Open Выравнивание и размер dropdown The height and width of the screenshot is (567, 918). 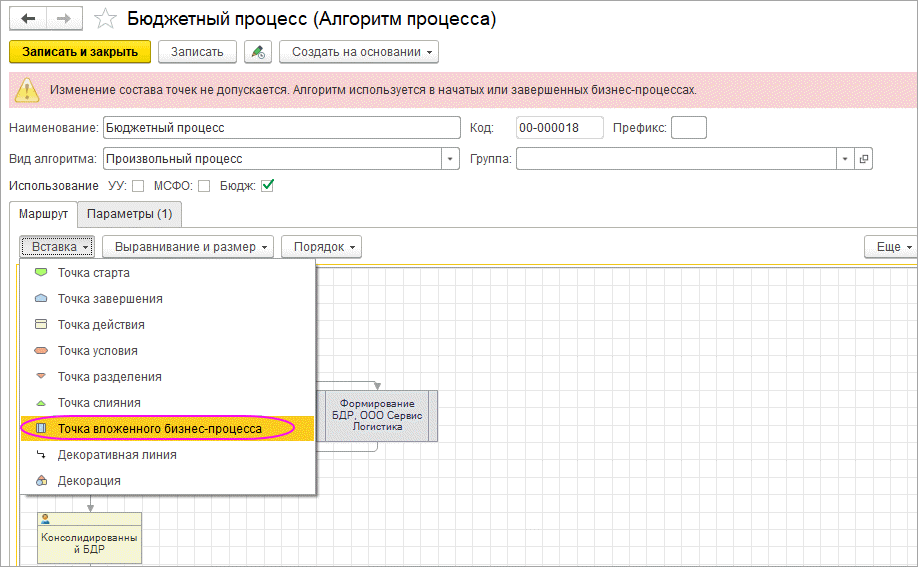tap(187, 246)
